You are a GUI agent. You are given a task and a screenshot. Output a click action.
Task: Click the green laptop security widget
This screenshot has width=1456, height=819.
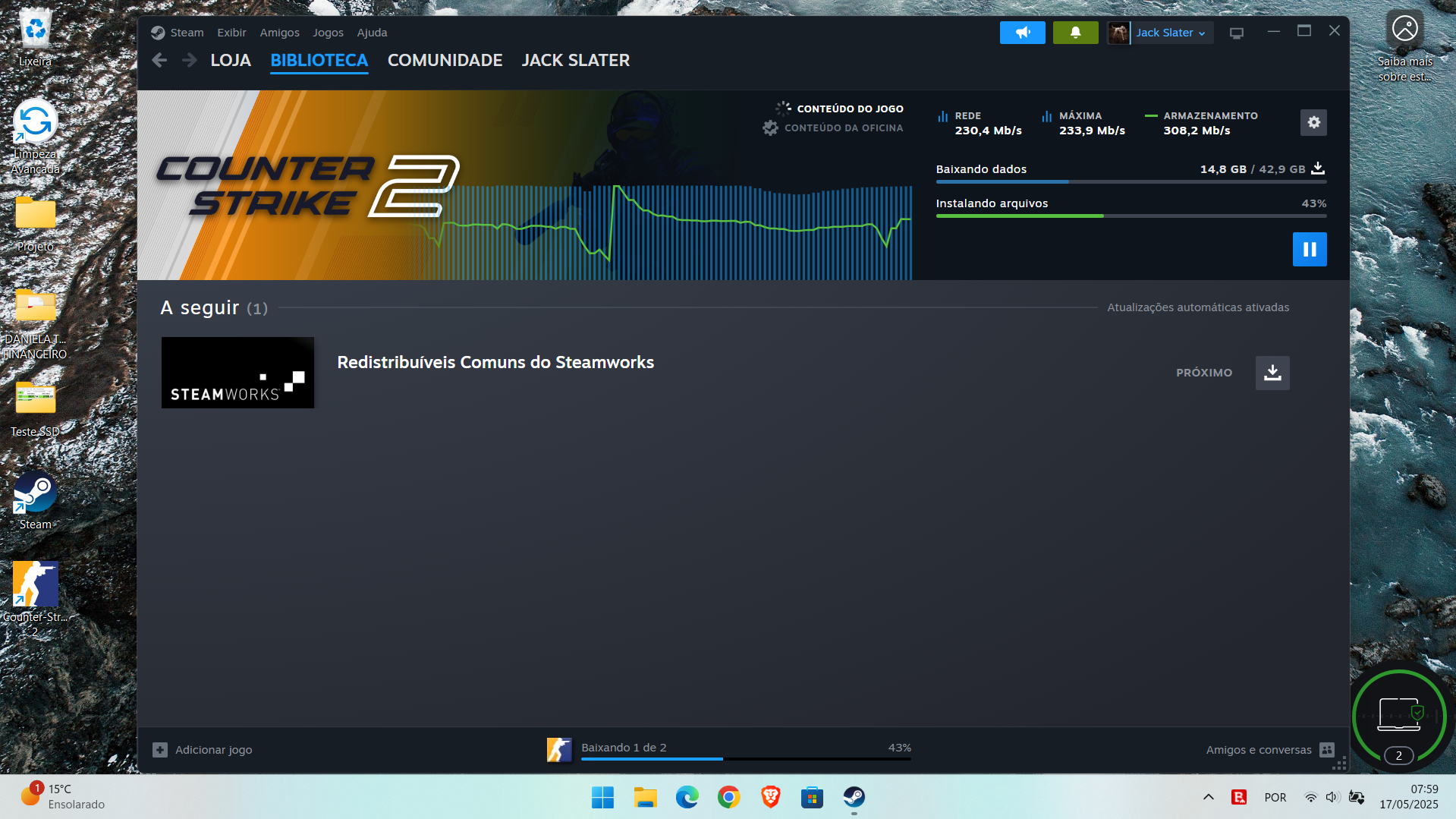point(1399,717)
